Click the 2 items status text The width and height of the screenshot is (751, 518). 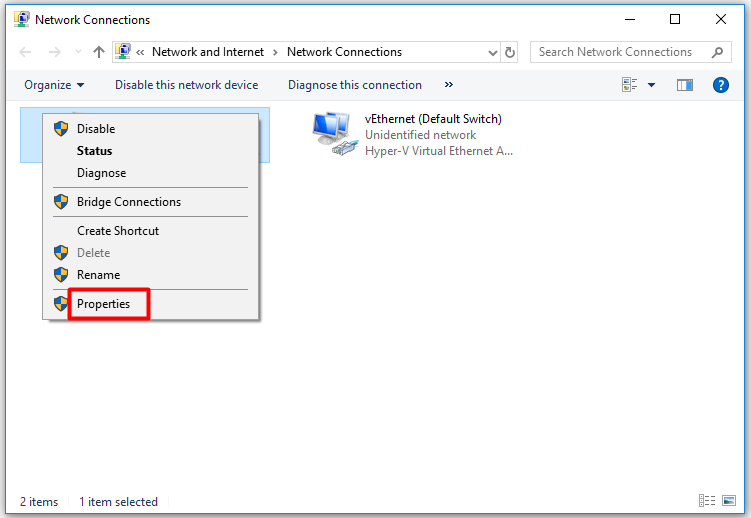(39, 502)
